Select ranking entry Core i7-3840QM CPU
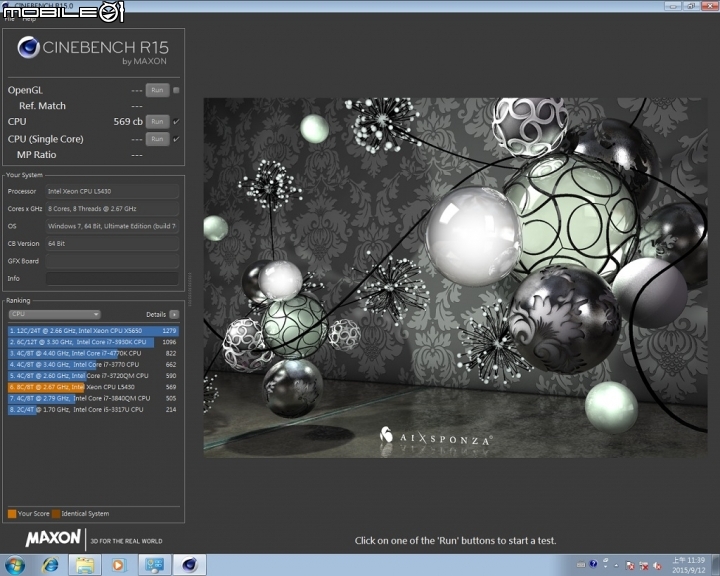 pyautogui.click(x=93, y=398)
